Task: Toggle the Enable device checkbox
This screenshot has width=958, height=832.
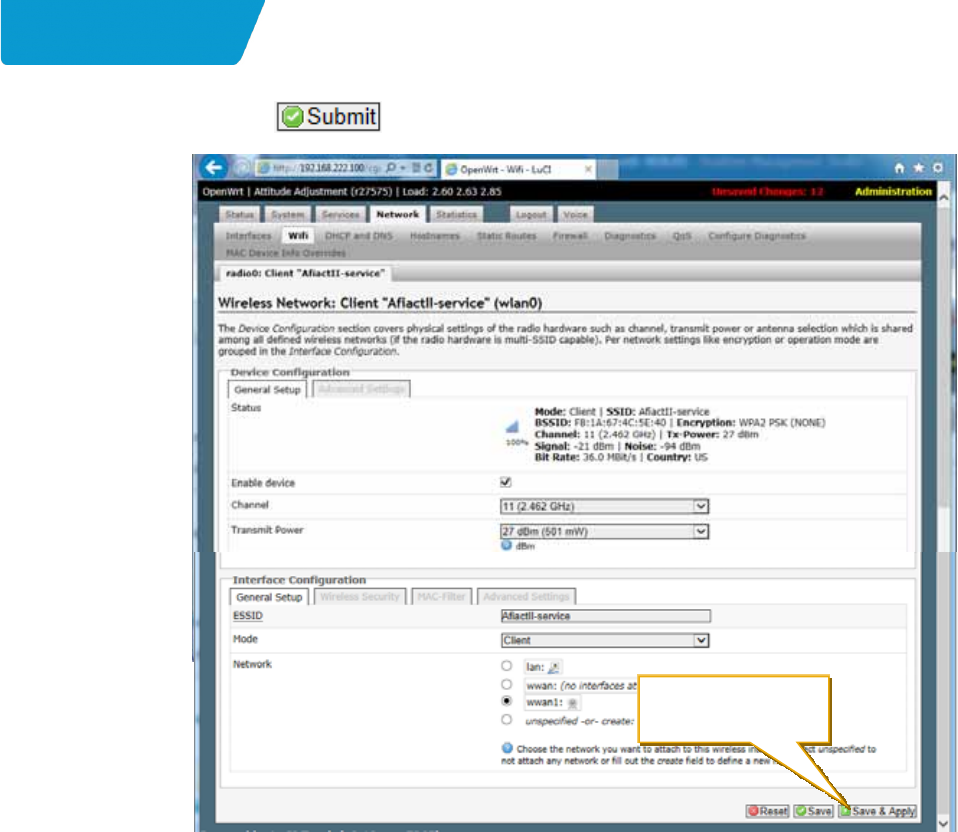Action: click(x=506, y=483)
